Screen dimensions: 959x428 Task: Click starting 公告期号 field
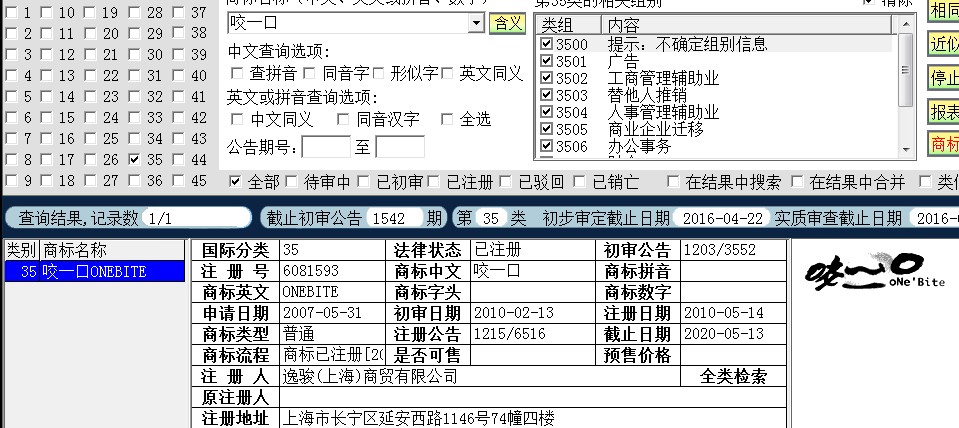(x=326, y=147)
